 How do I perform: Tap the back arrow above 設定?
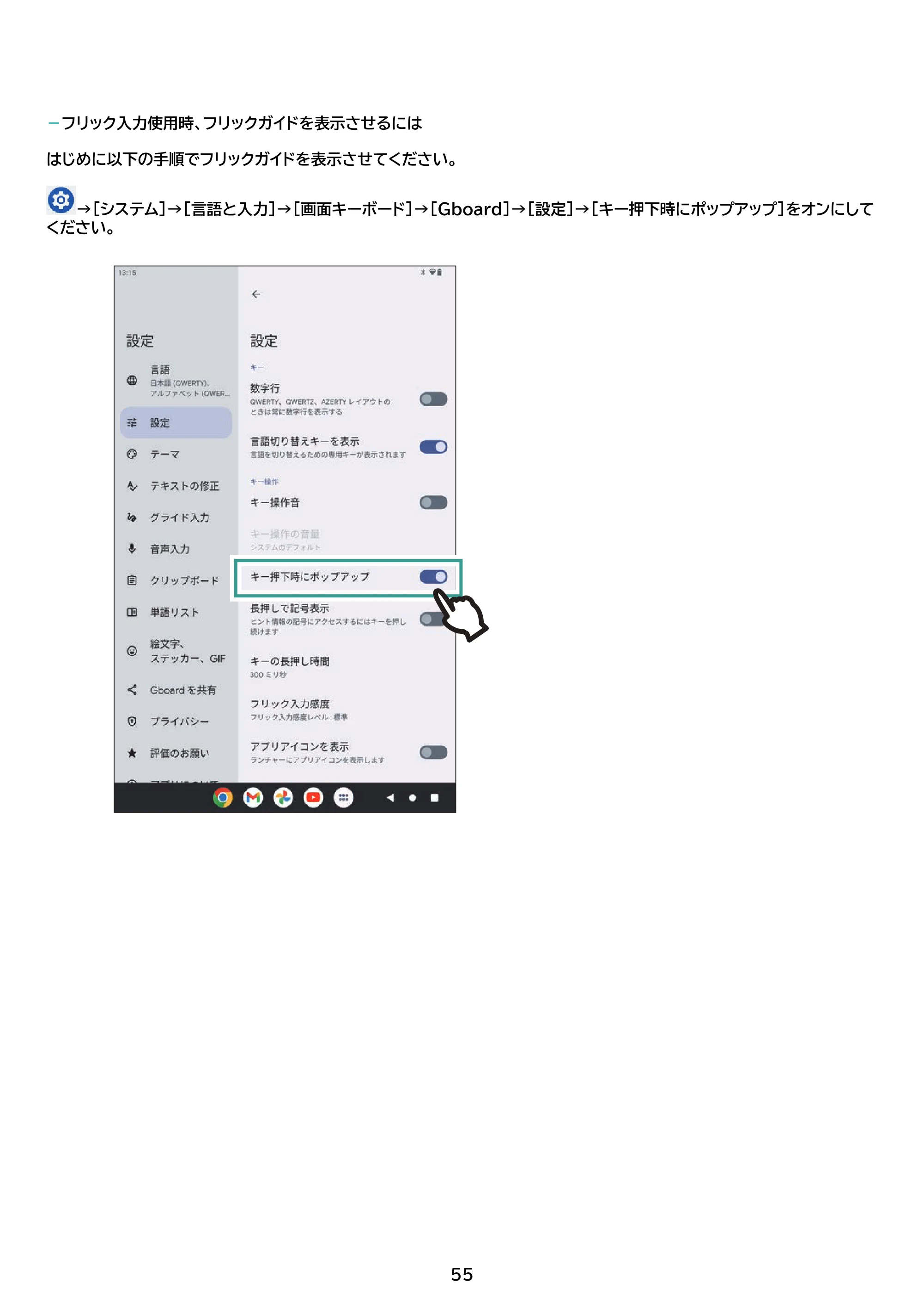tap(255, 294)
